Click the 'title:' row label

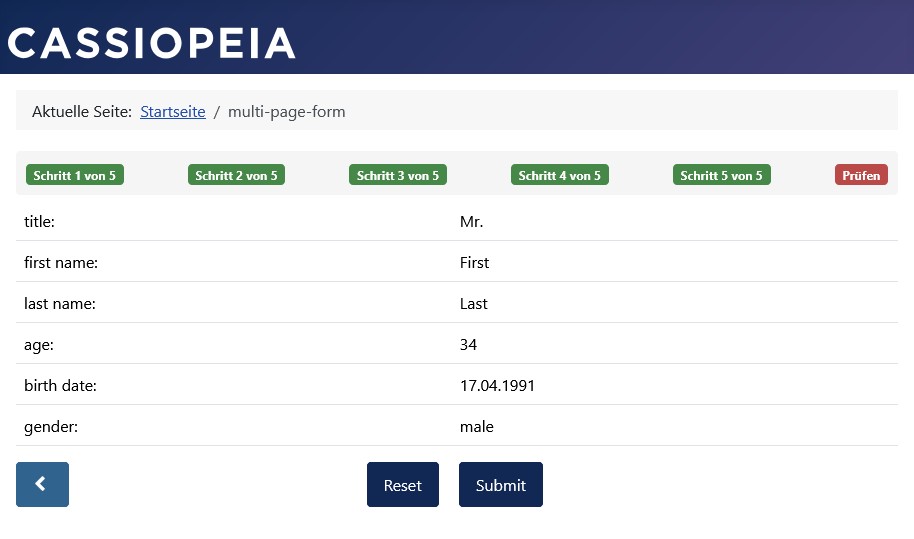tap(39, 222)
